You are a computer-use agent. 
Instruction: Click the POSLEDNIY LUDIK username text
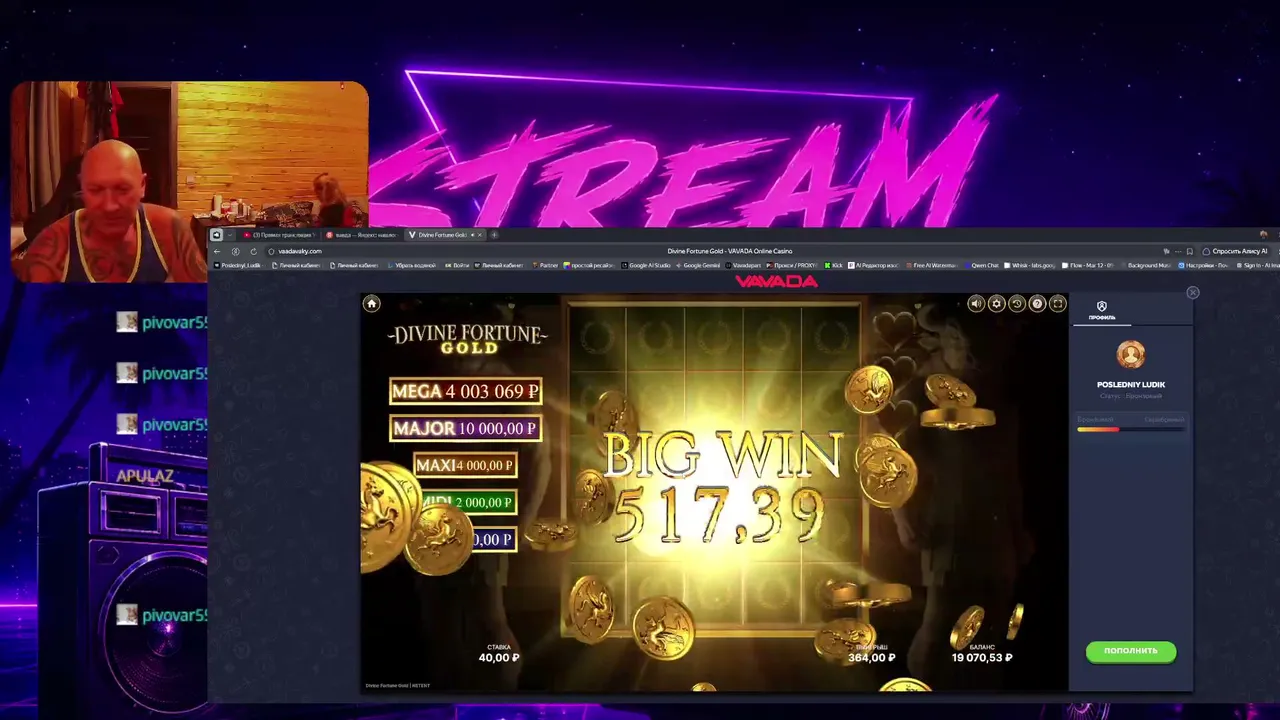[1131, 384]
